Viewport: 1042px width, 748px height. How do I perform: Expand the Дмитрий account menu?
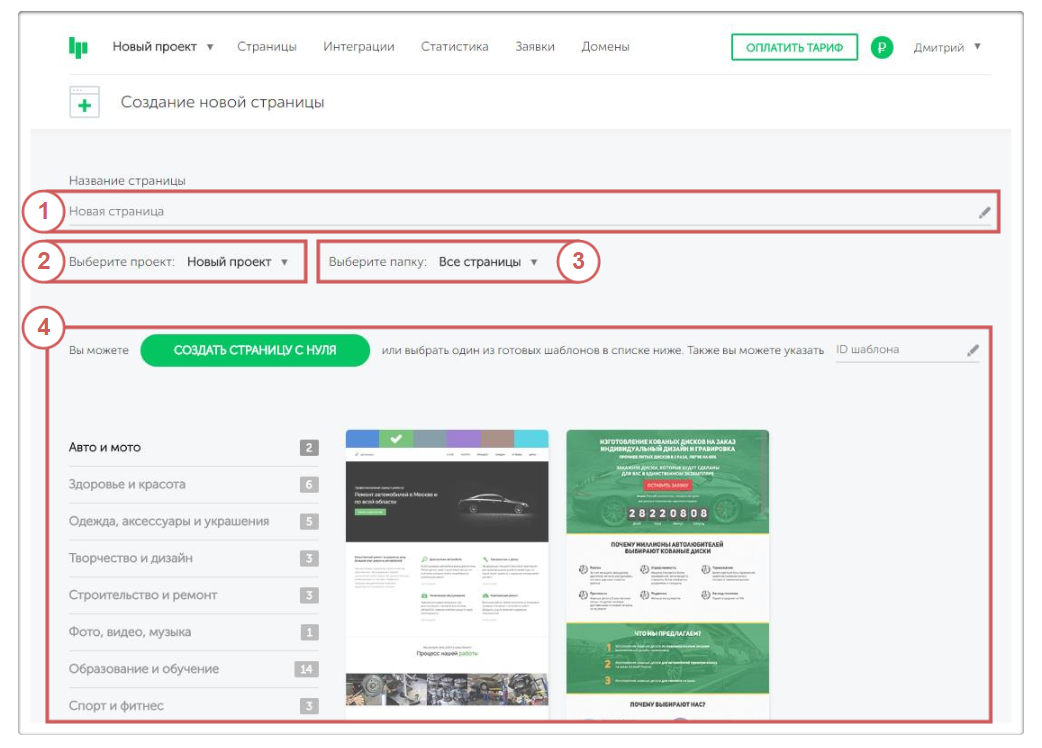point(947,47)
